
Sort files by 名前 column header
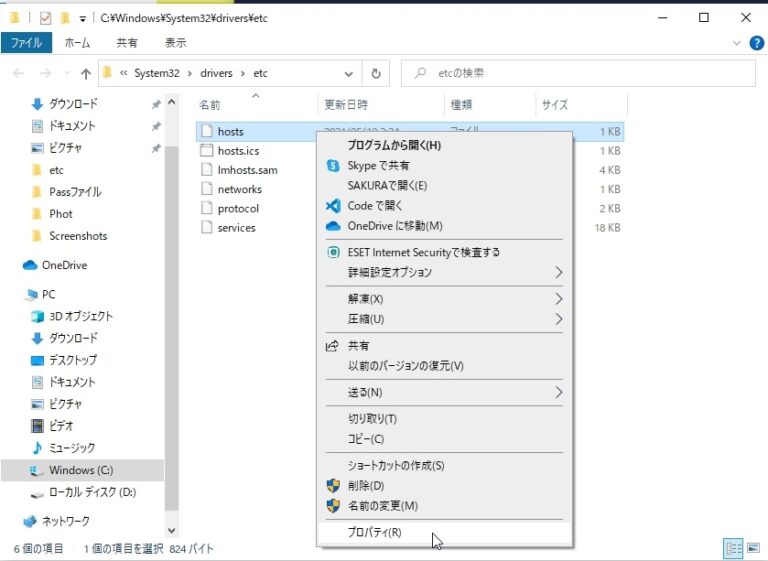(210, 104)
